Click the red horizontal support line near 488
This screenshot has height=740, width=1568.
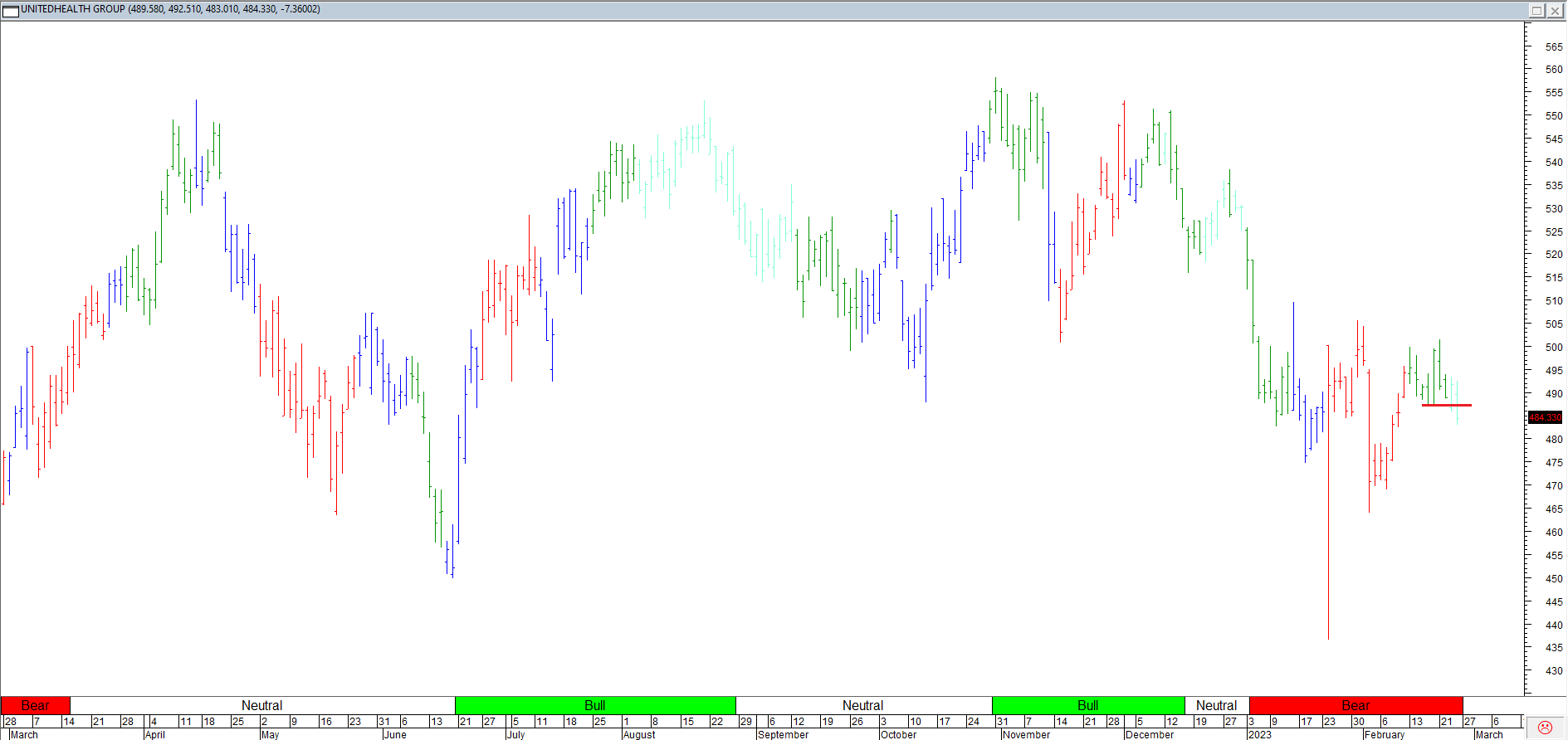1447,405
